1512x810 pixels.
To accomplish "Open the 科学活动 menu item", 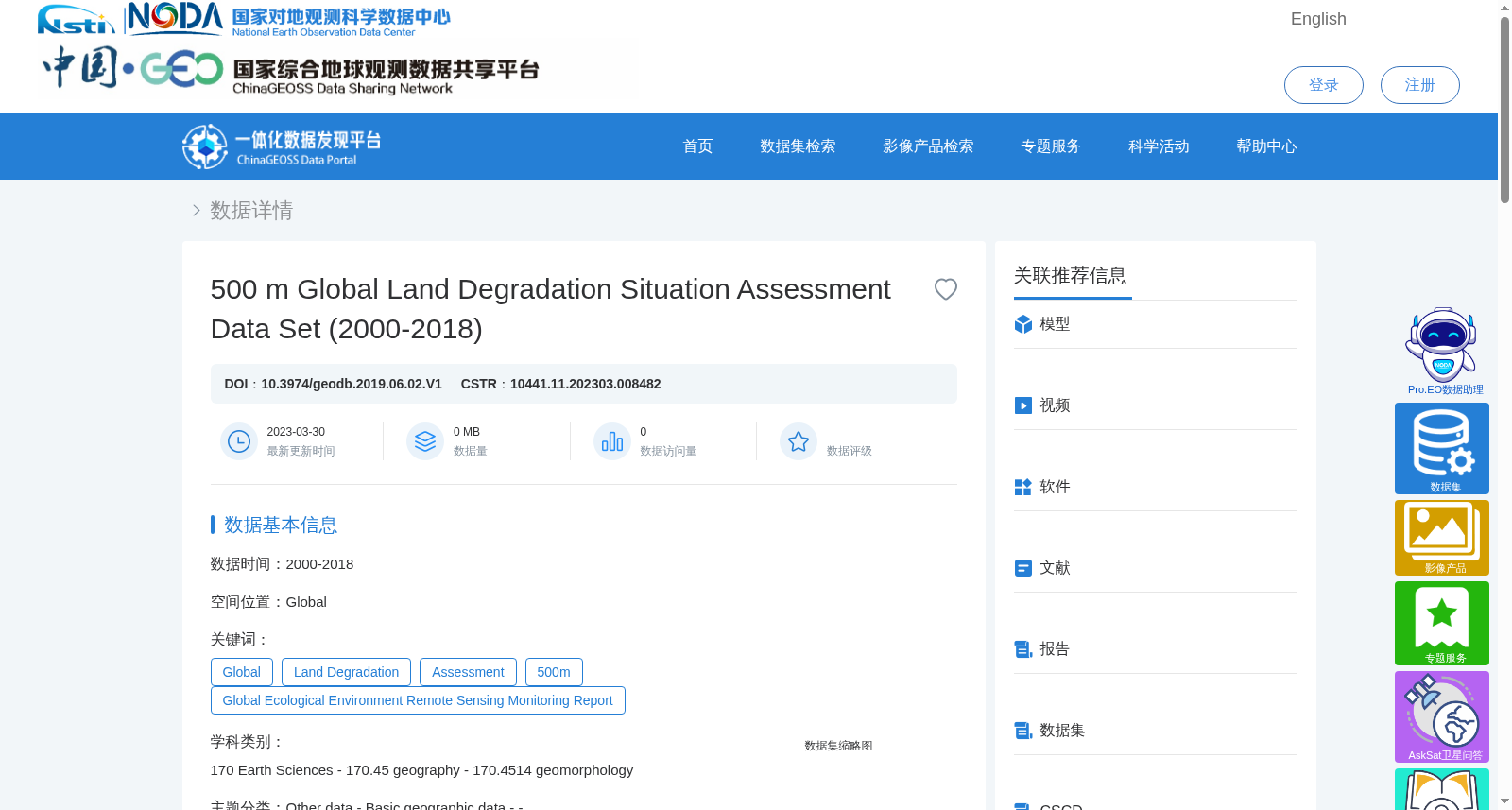I will click(x=1159, y=146).
